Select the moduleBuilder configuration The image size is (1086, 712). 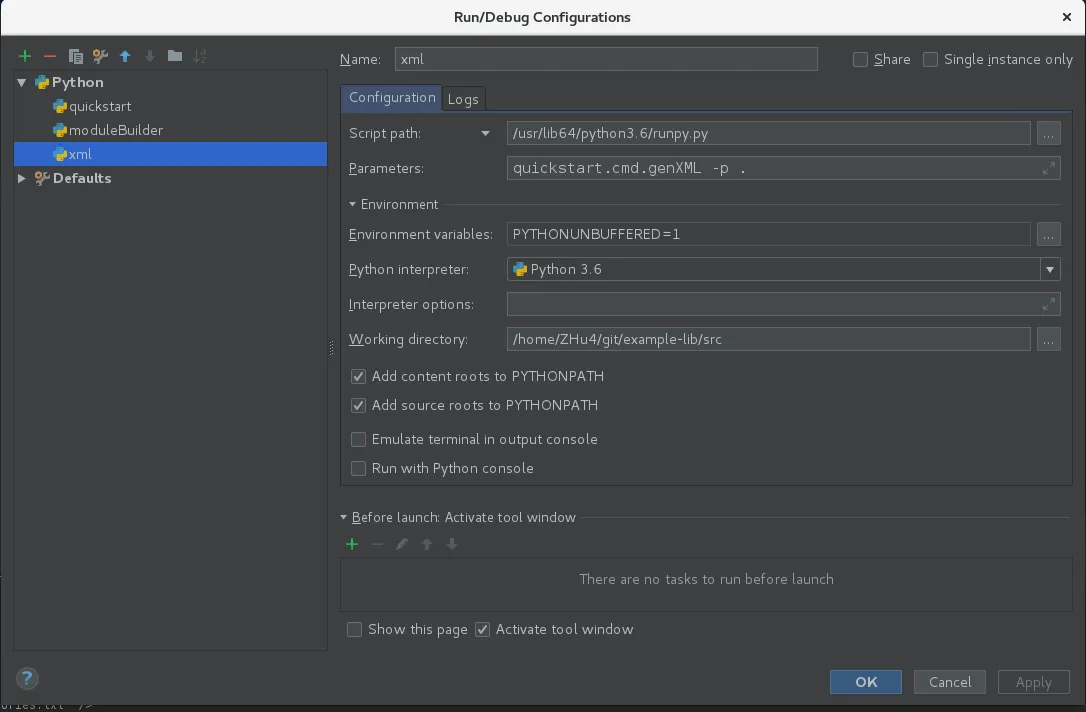pyautogui.click(x=115, y=130)
